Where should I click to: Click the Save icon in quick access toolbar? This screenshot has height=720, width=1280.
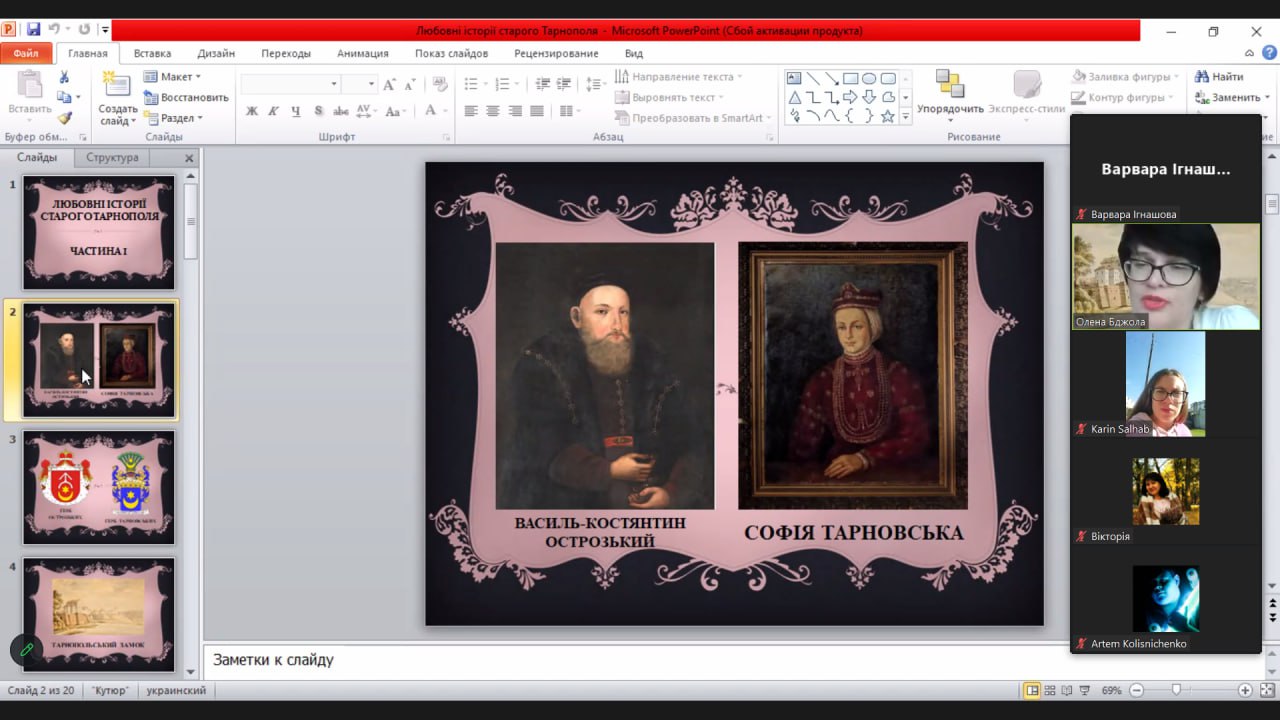click(34, 30)
